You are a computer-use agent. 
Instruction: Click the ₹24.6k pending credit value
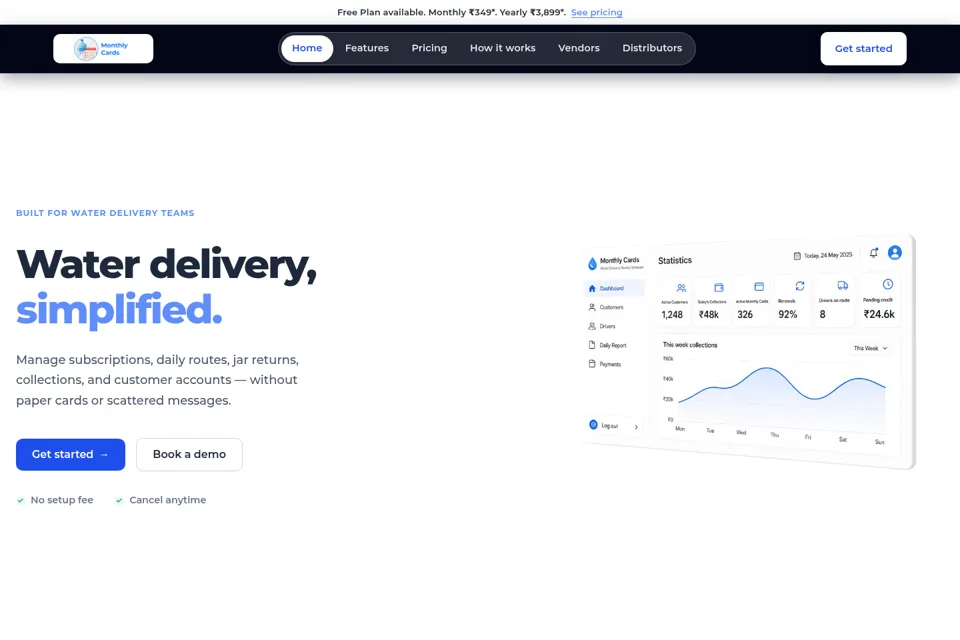(879, 314)
